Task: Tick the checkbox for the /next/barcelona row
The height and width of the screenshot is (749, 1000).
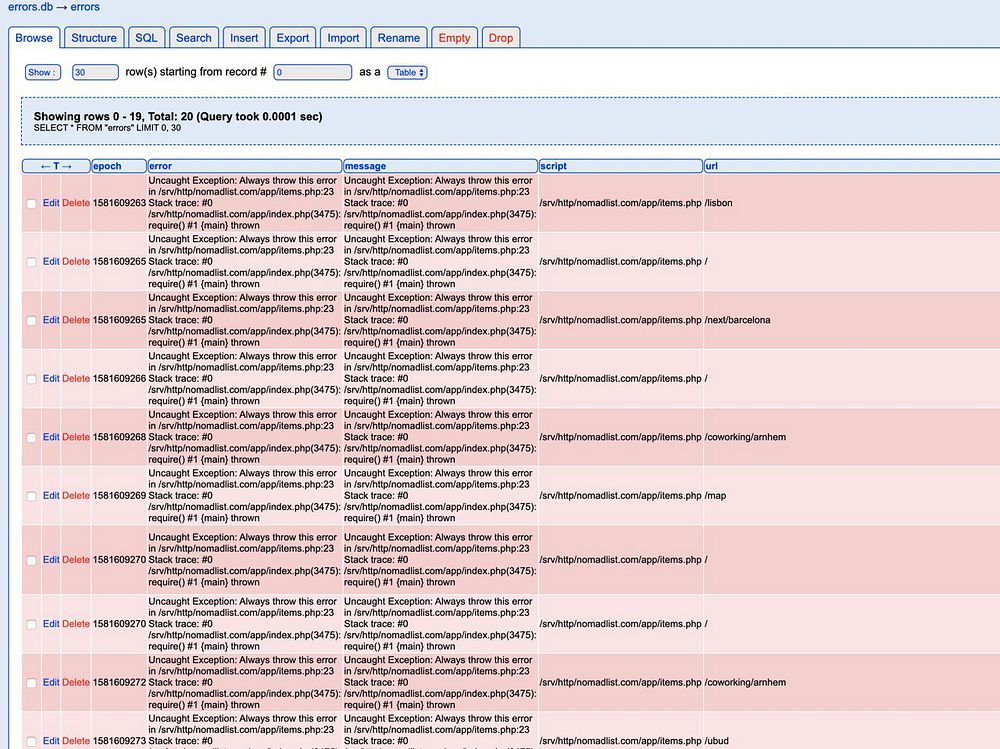Action: 31,320
